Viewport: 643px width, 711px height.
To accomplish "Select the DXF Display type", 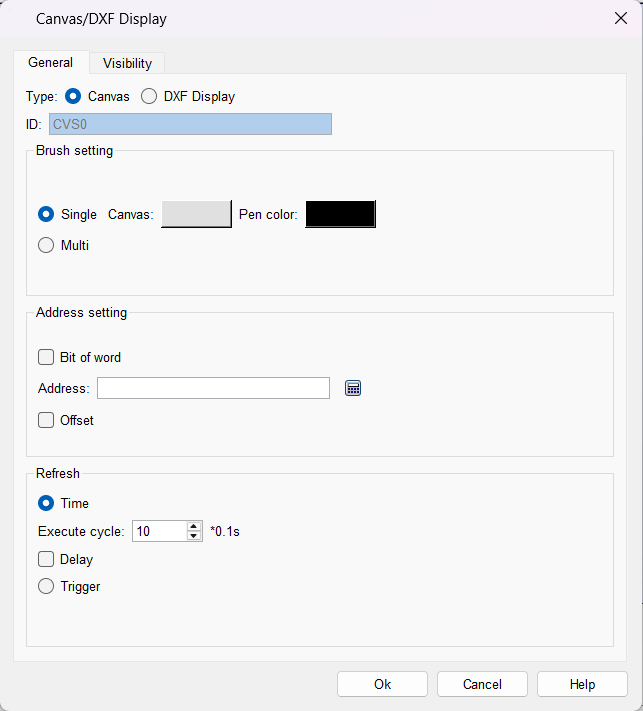I will [149, 97].
